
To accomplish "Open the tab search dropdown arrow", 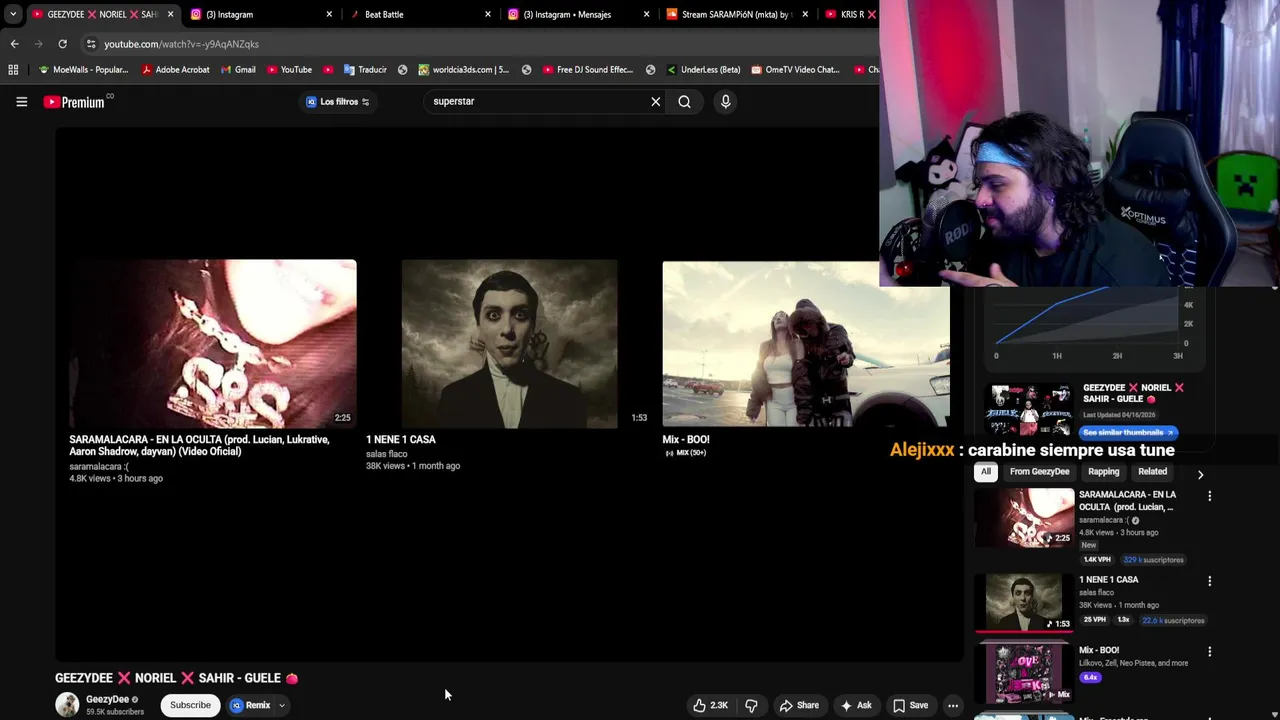I will [12, 14].
